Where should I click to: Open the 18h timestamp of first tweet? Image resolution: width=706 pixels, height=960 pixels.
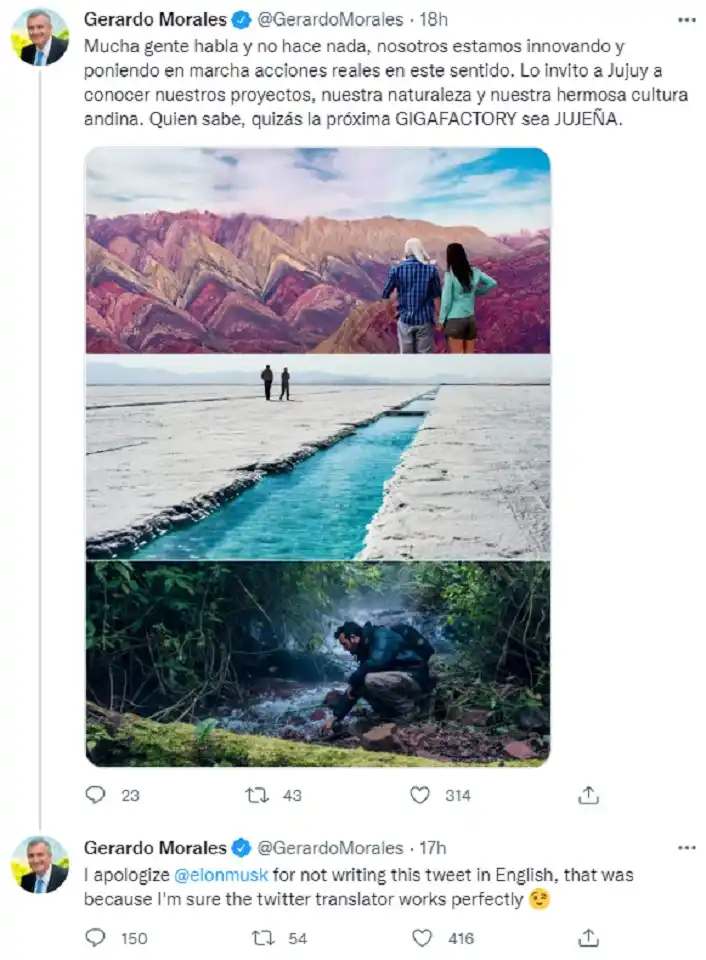pos(436,20)
